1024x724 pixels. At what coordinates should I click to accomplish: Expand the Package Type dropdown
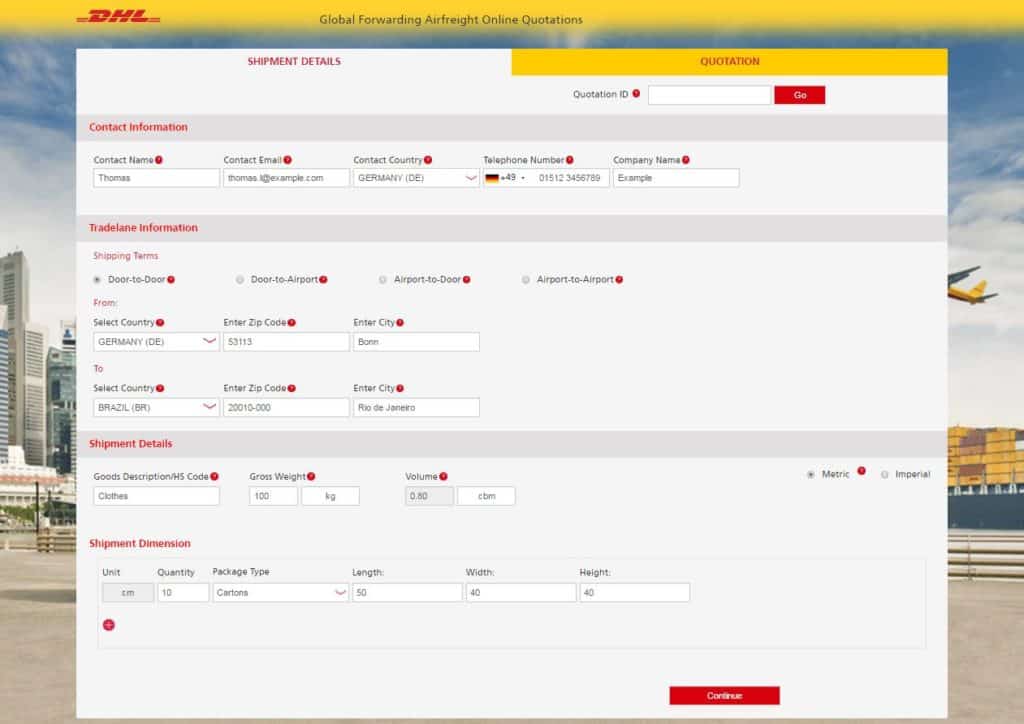click(x=280, y=592)
